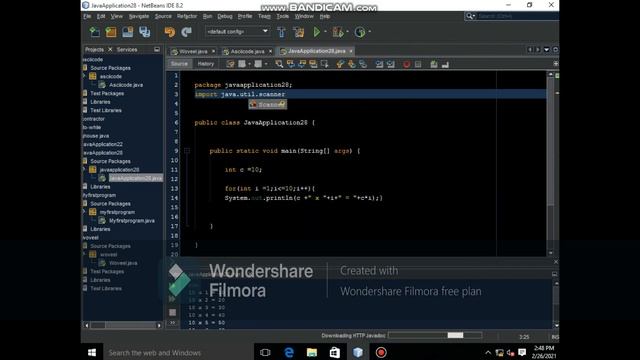Select Wovel.java in the Projects tree

pos(123,263)
